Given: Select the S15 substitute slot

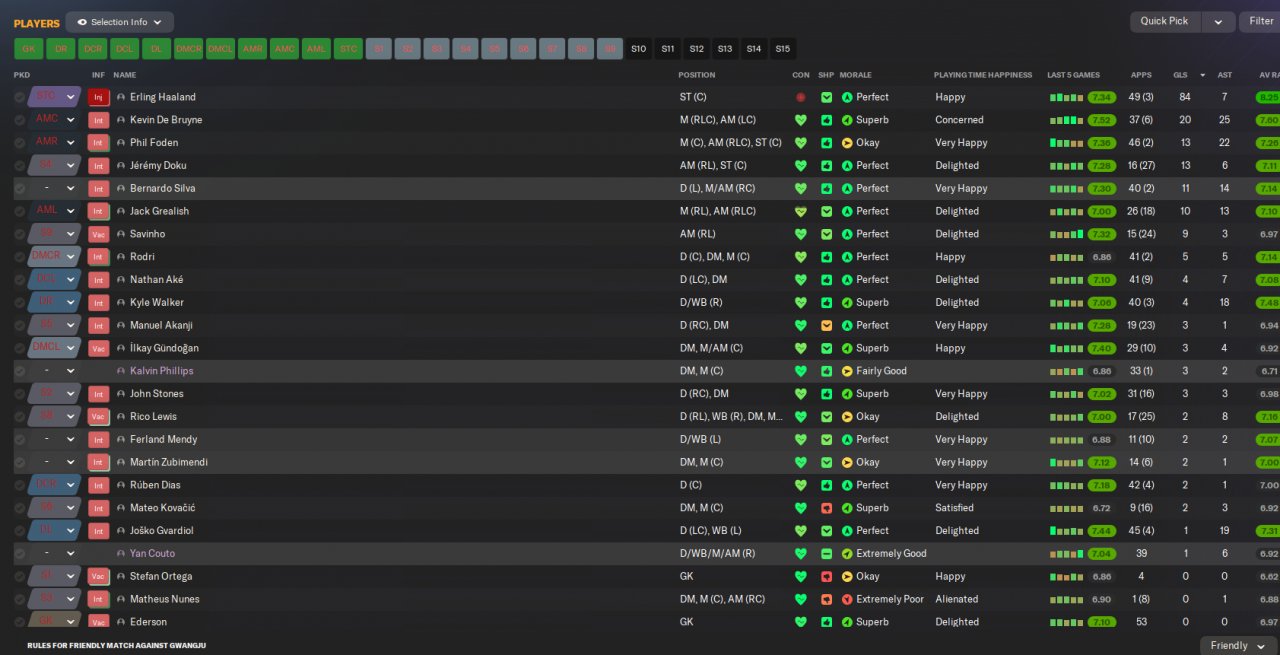Looking at the screenshot, I should point(783,49).
